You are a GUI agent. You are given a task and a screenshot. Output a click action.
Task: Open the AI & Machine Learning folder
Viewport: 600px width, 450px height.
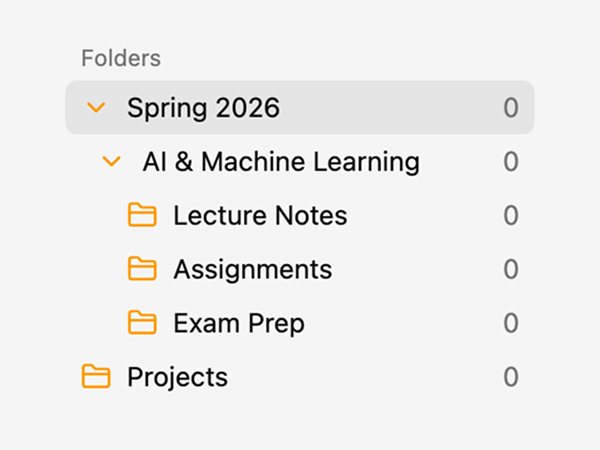click(x=281, y=161)
